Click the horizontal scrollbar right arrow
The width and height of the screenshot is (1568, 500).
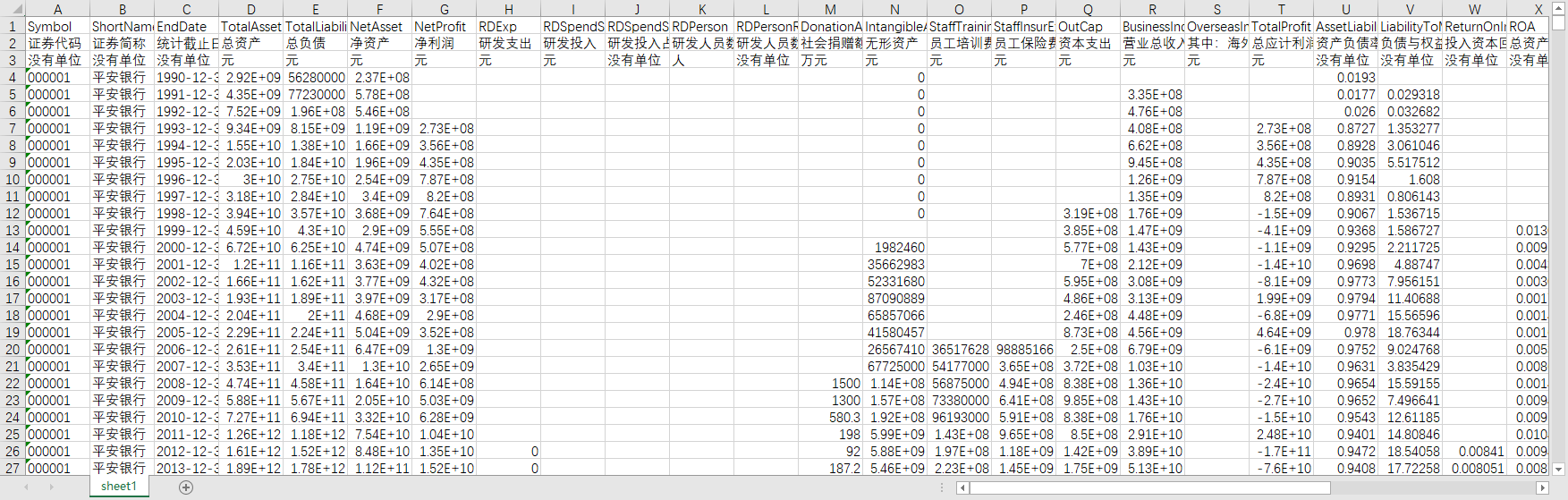(1542, 487)
